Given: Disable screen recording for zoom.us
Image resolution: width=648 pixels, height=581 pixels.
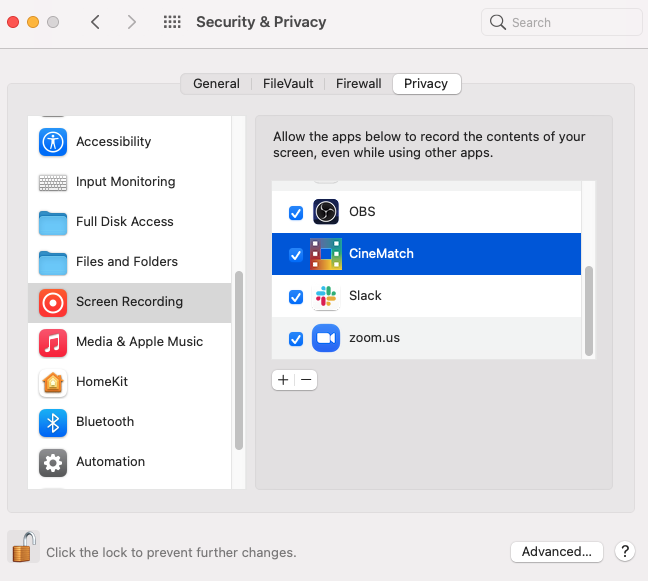Looking at the screenshot, I should [x=295, y=339].
